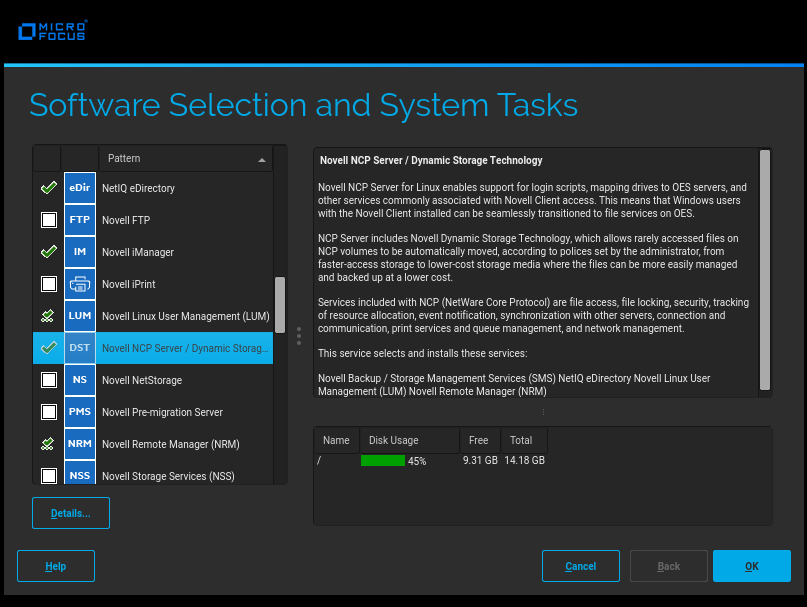Select Novell Linux User Management row
The image size is (807, 607).
pos(185,316)
